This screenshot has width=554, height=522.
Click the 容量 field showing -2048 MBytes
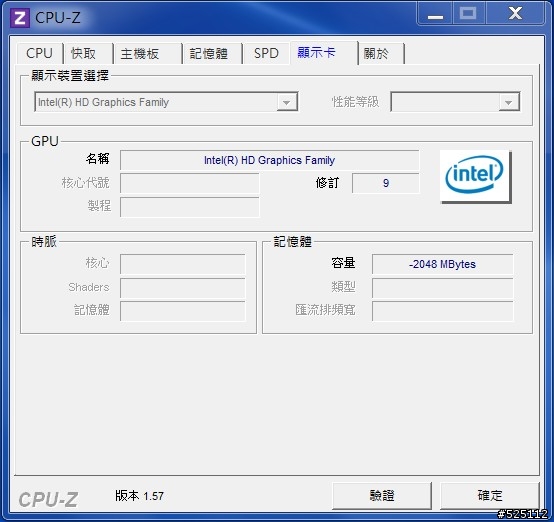click(442, 264)
